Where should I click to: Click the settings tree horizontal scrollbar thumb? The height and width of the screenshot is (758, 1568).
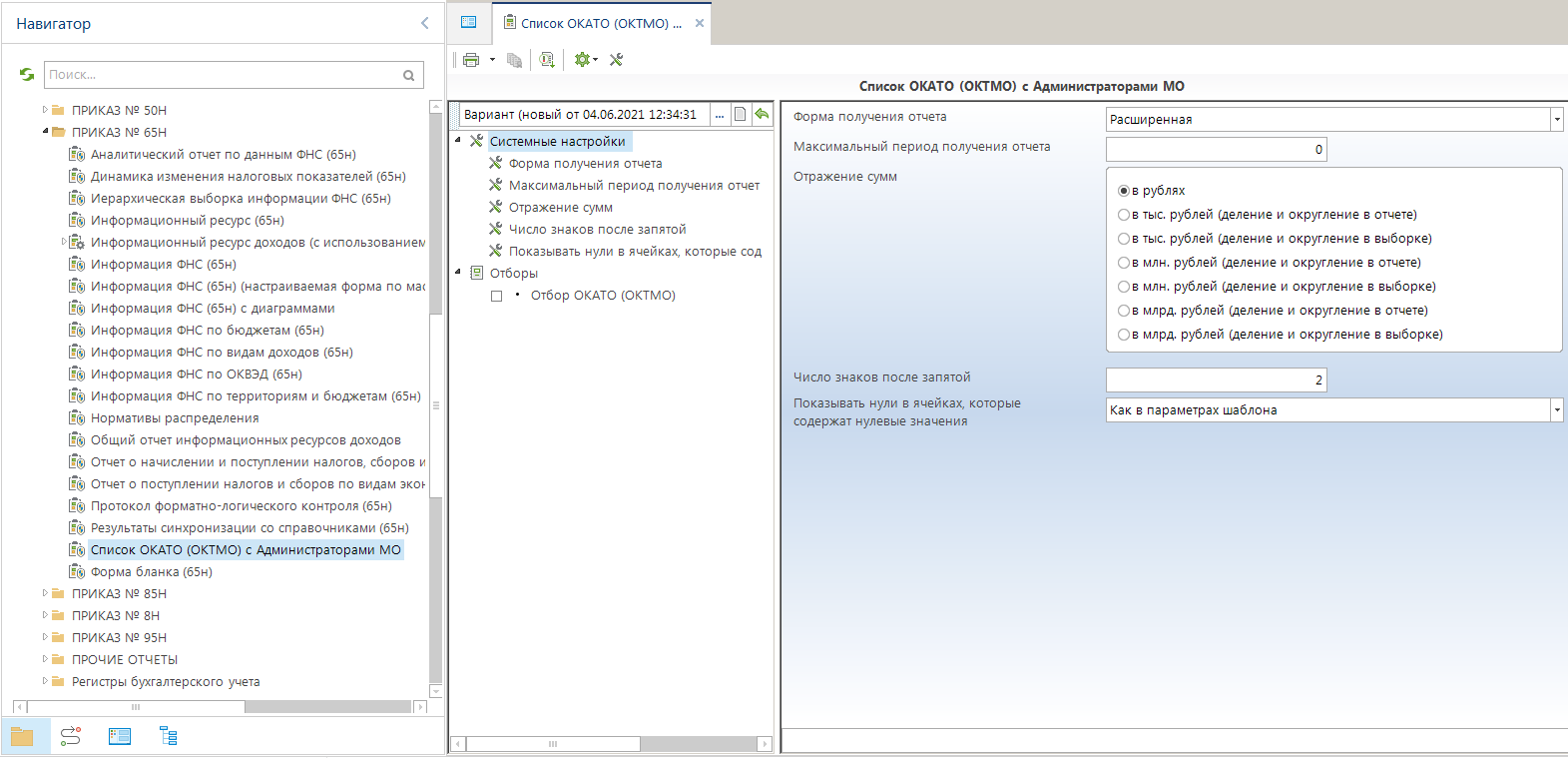click(x=553, y=744)
